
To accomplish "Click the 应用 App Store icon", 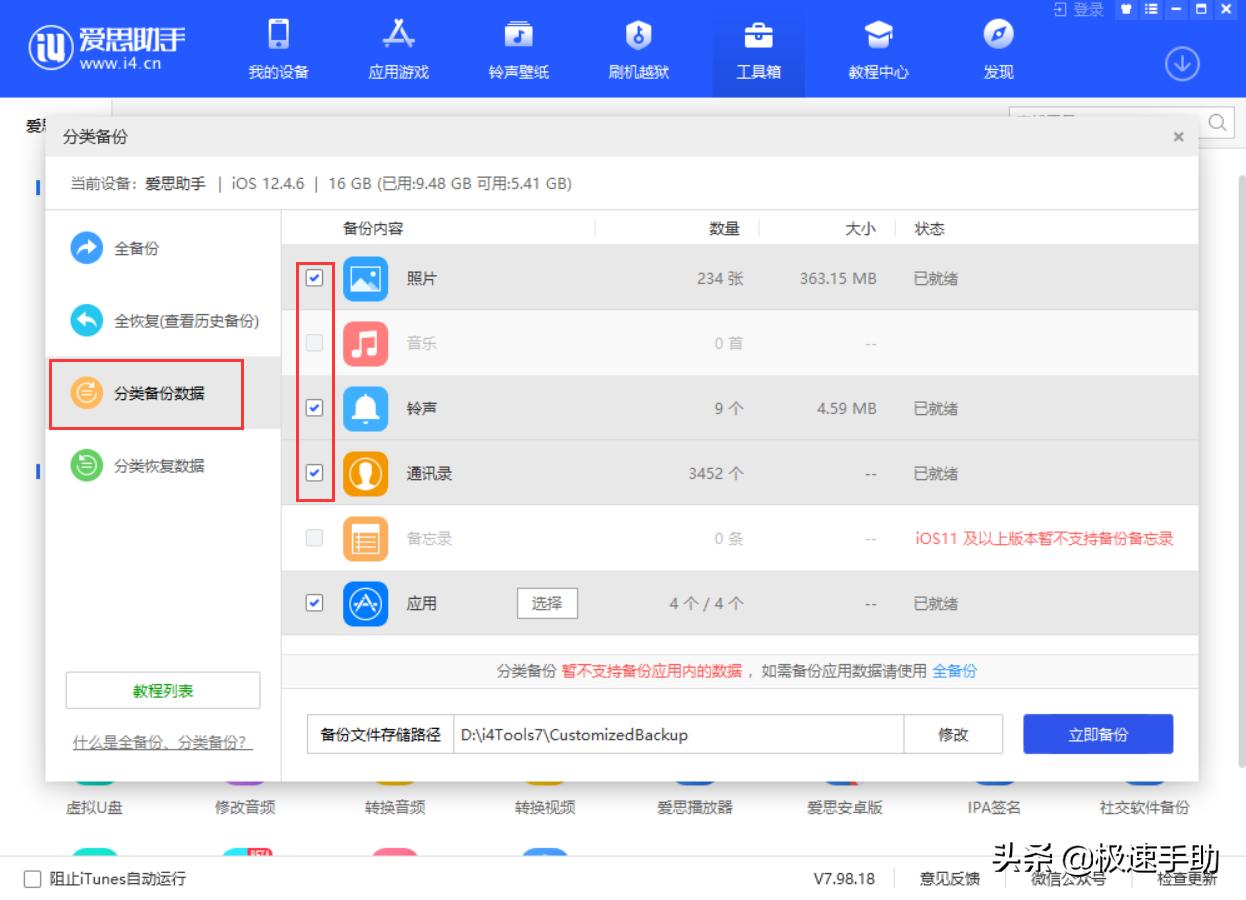I will pyautogui.click(x=367, y=603).
